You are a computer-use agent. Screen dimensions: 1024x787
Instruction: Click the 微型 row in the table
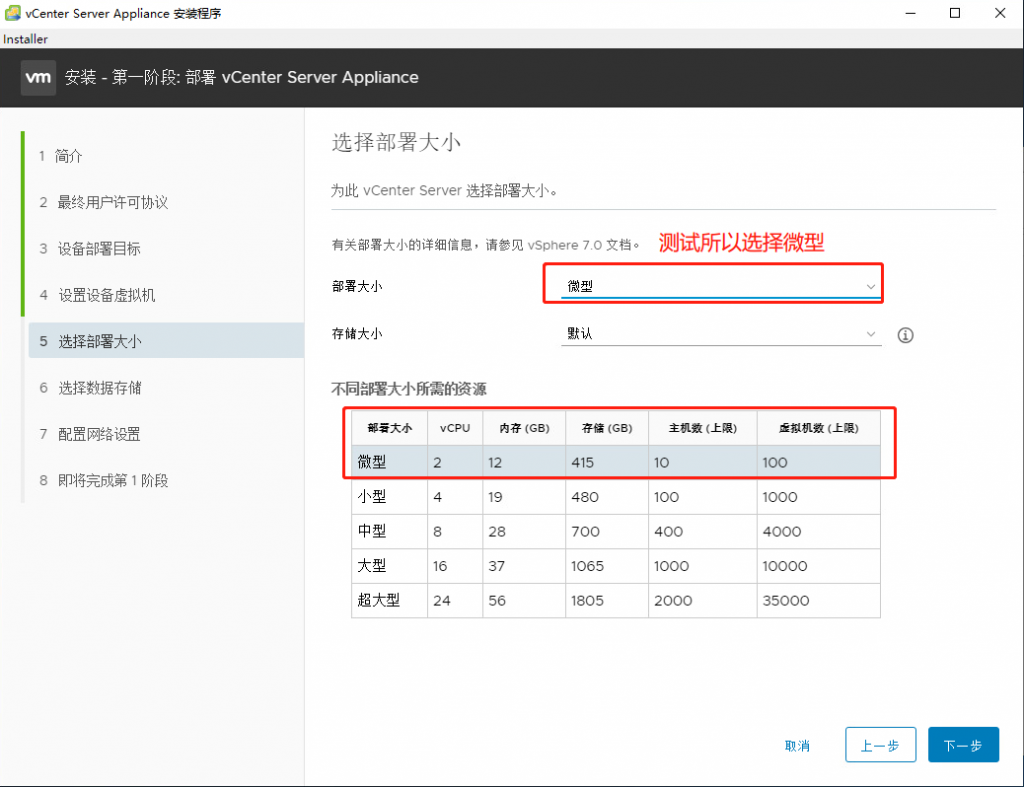[x=615, y=462]
